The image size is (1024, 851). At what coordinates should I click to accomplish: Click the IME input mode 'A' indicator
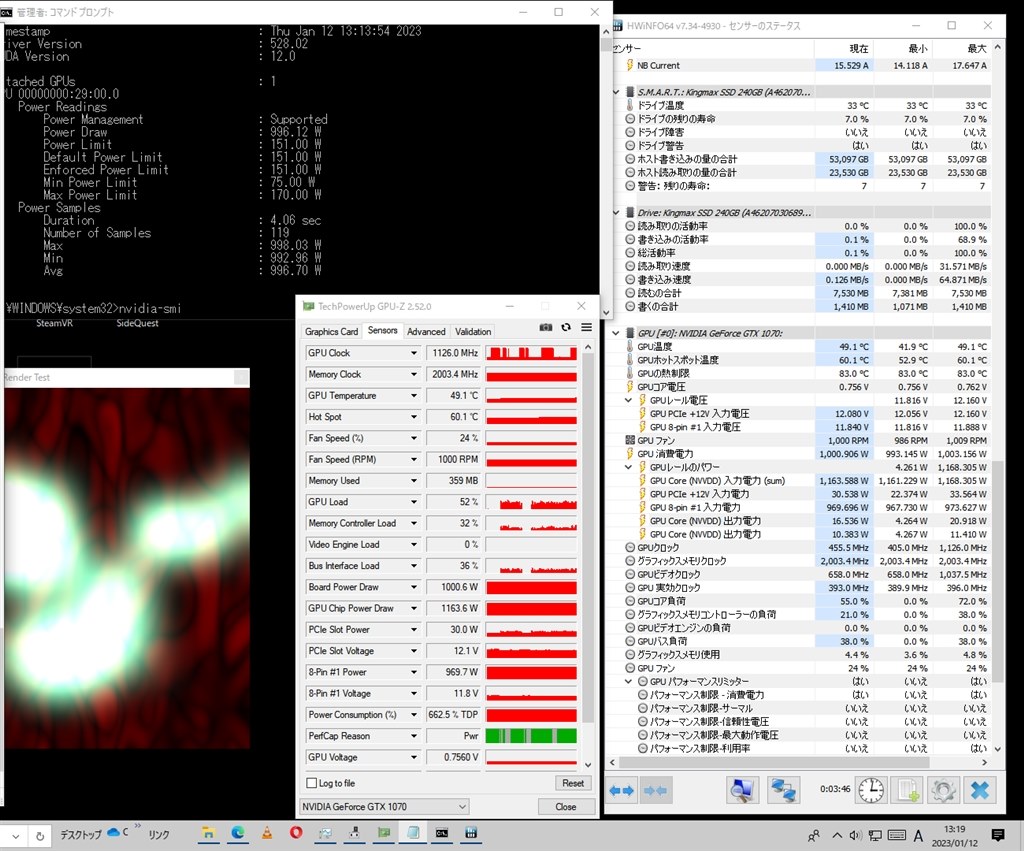tap(918, 835)
